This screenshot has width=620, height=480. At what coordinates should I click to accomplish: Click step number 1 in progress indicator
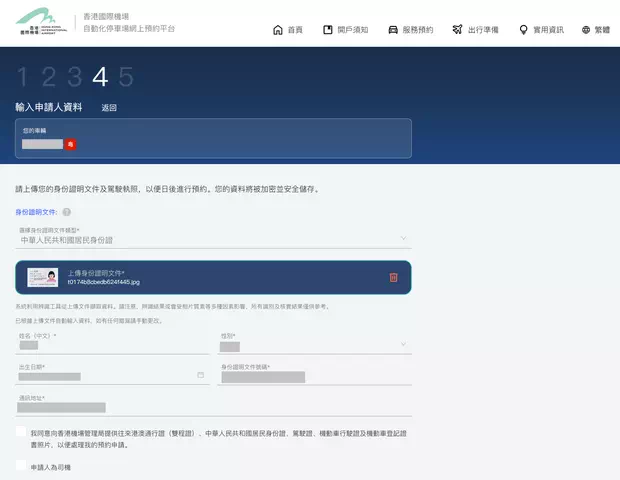[23, 77]
